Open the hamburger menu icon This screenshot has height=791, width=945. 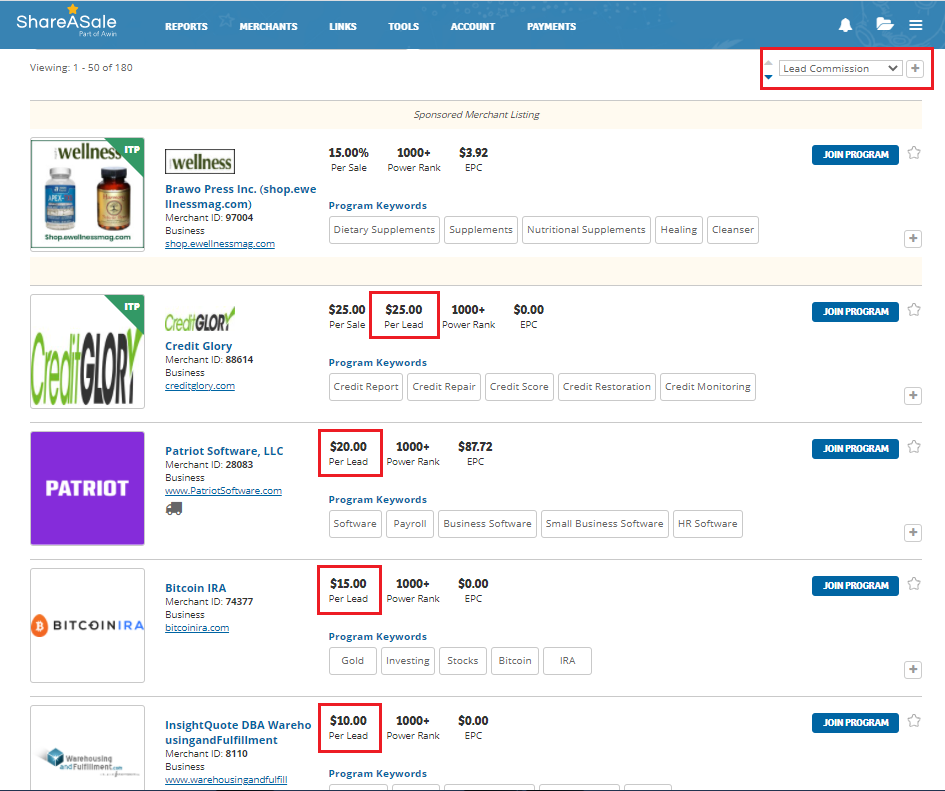[915, 25]
